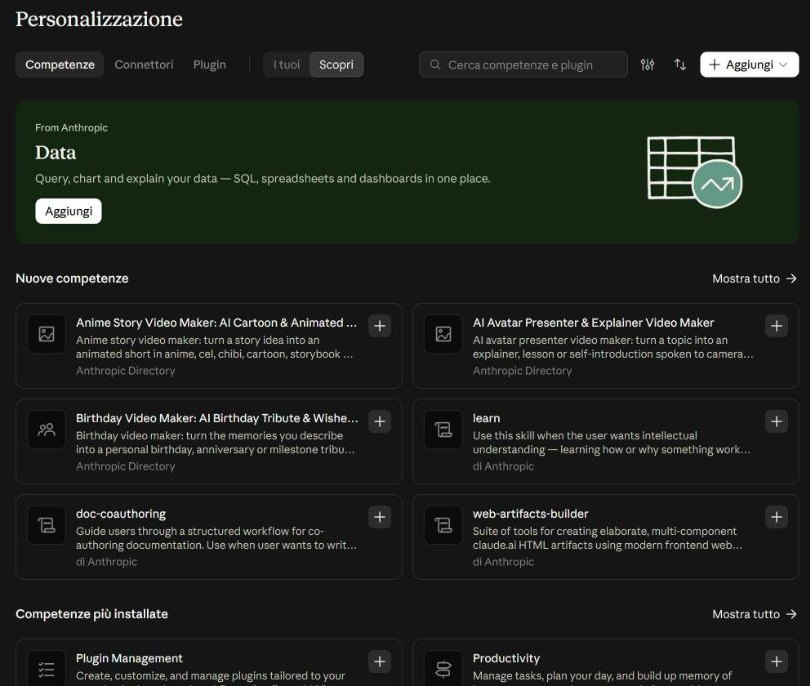Screen dimensions: 810x686
Task: Click the learn skill scroll icon
Action: (x=443, y=430)
